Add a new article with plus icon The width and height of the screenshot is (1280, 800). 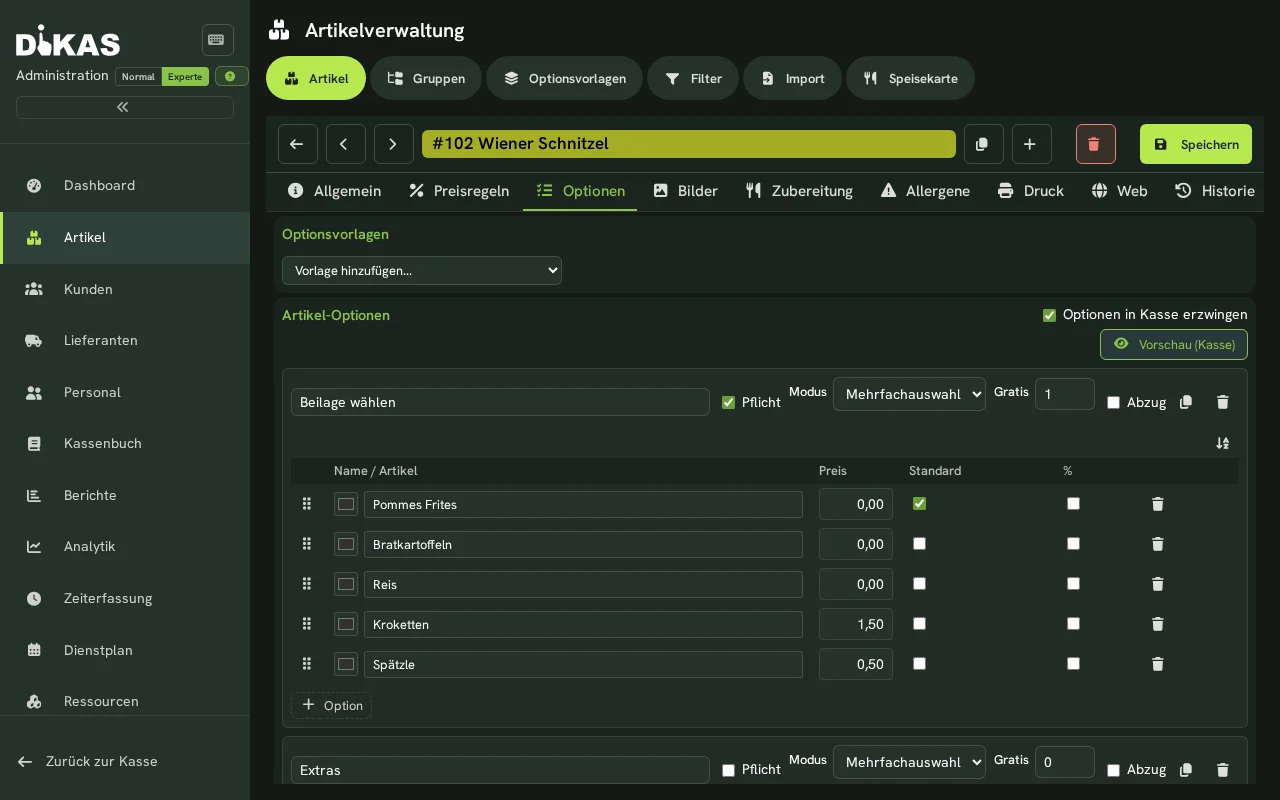1032,144
